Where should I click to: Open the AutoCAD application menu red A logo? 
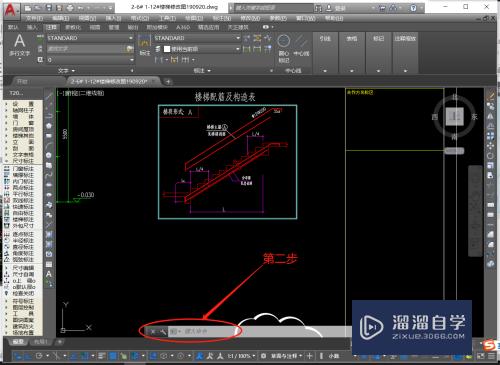(10, 10)
